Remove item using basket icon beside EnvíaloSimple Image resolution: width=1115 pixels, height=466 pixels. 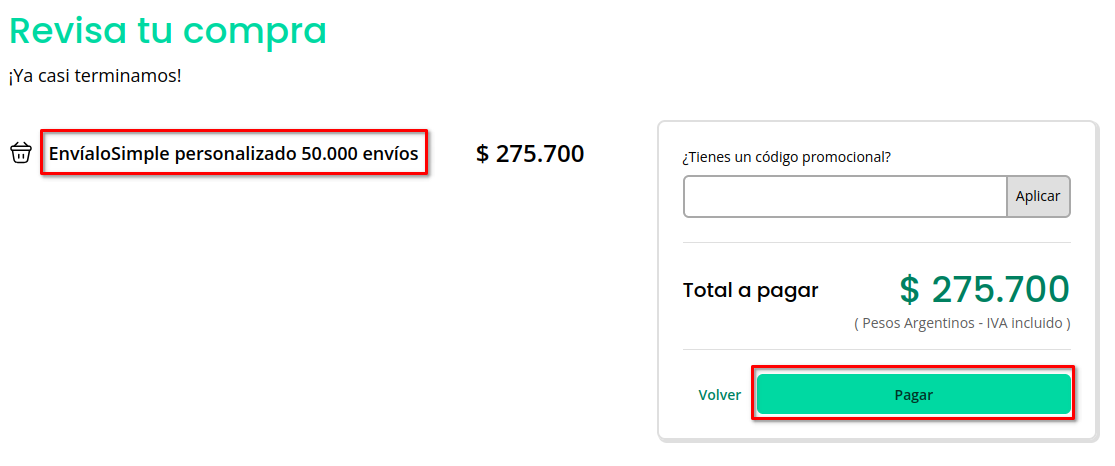(x=21, y=154)
